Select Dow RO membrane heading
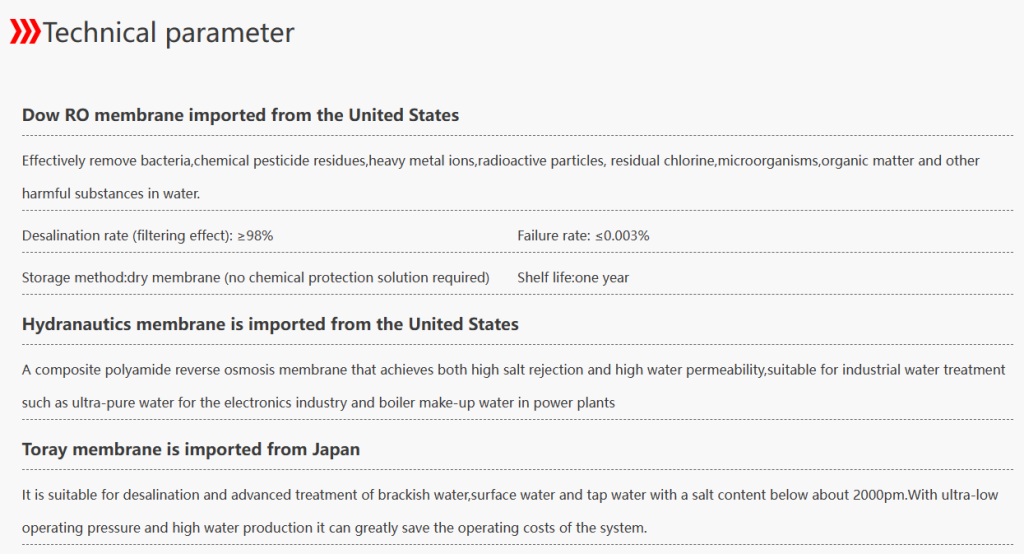1024x554 pixels. (240, 115)
